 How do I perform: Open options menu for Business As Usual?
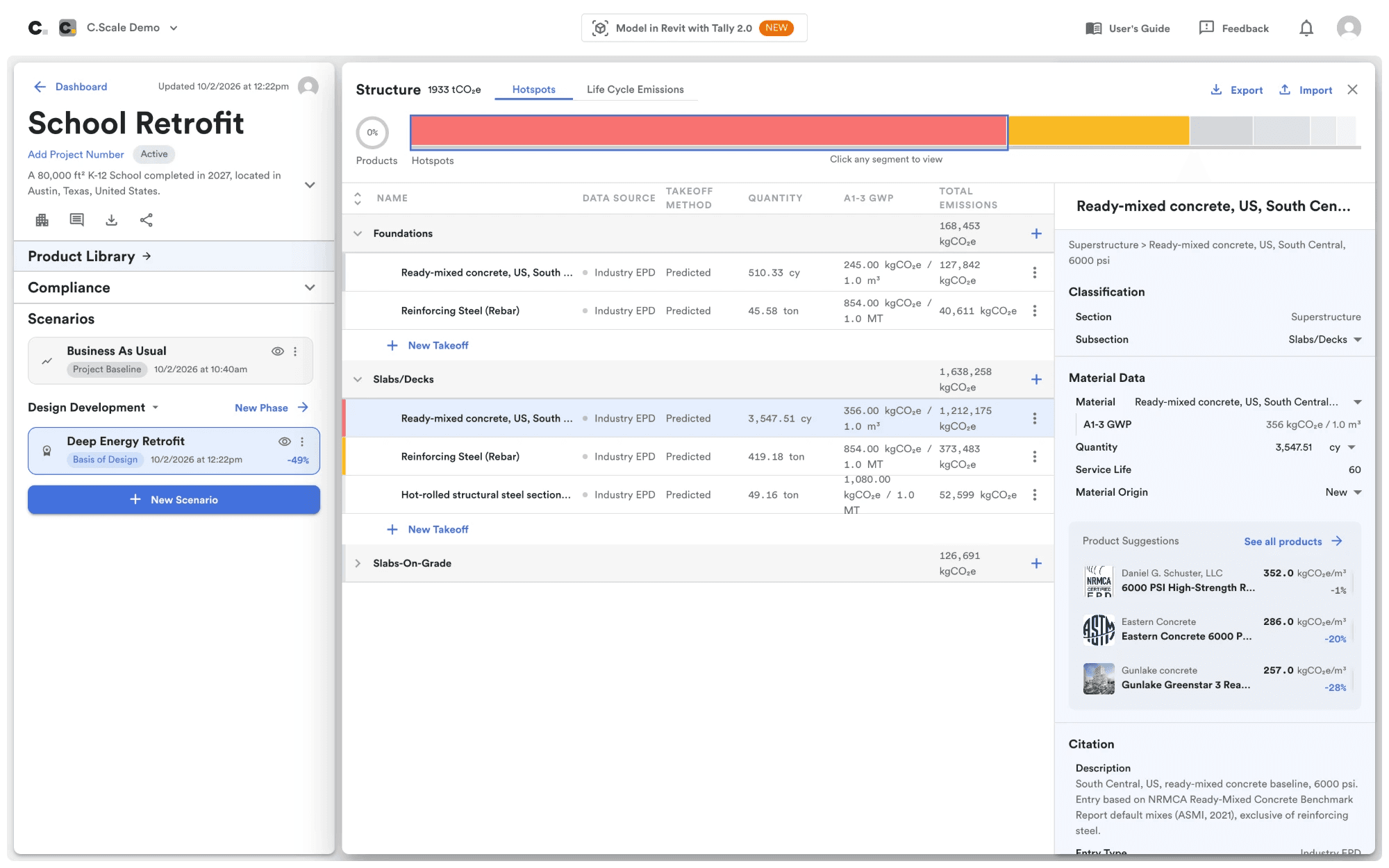[x=295, y=351]
